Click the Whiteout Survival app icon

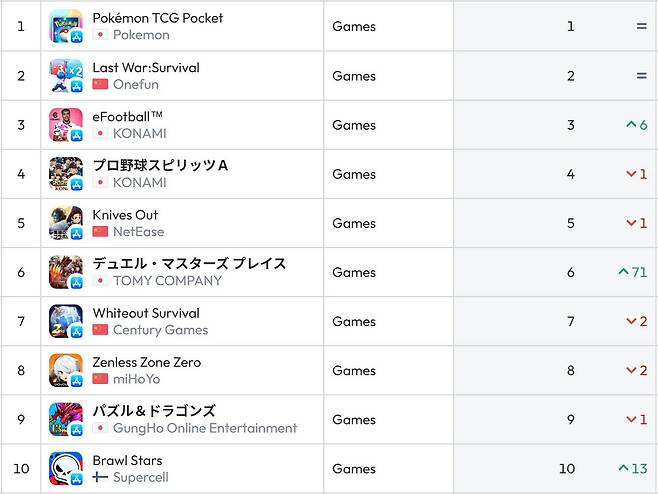tap(66, 321)
